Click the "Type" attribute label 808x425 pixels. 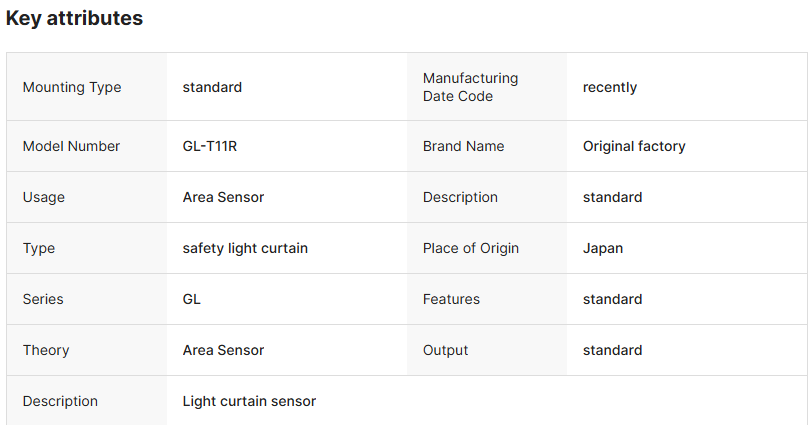click(39, 248)
